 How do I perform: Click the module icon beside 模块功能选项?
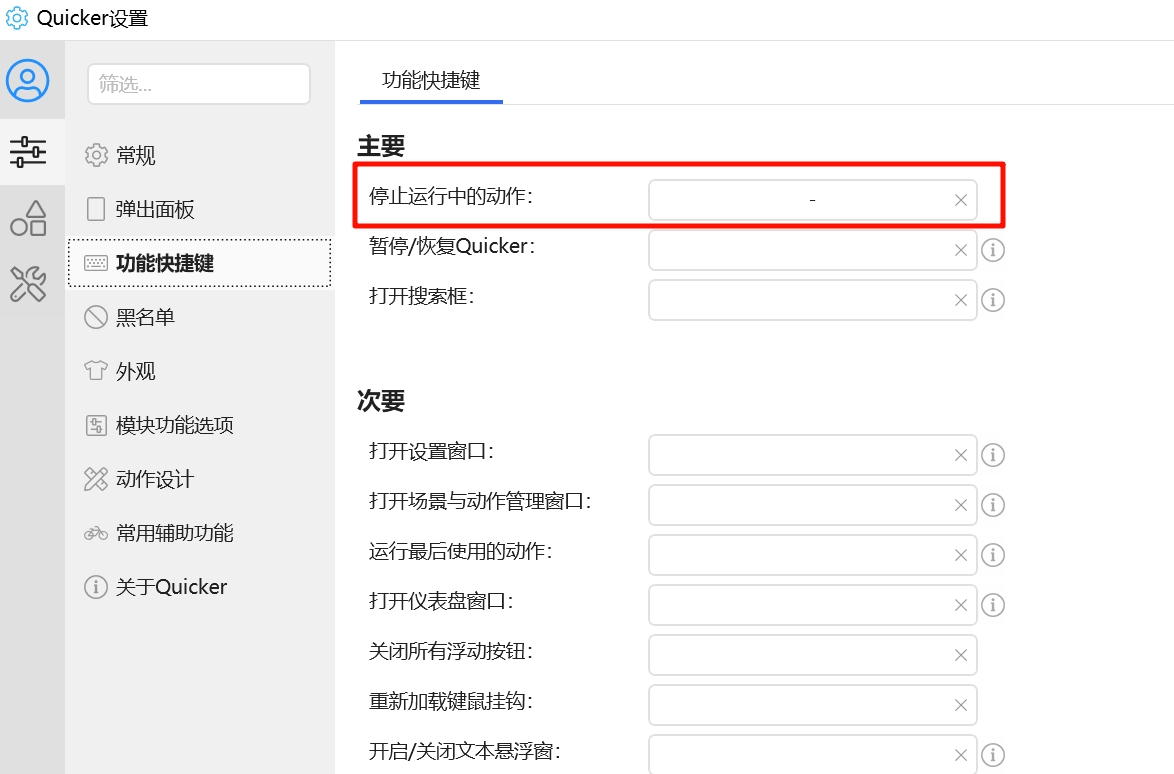[96, 425]
